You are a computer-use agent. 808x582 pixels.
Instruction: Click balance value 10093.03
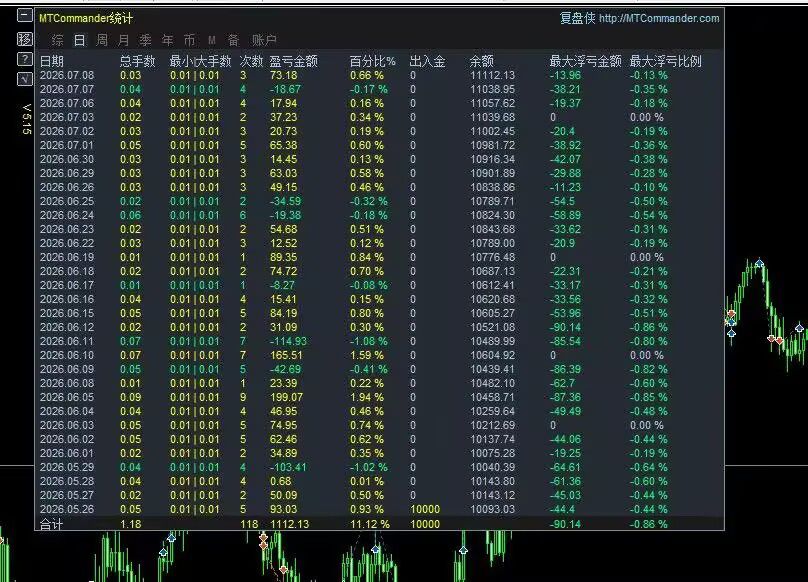point(493,509)
